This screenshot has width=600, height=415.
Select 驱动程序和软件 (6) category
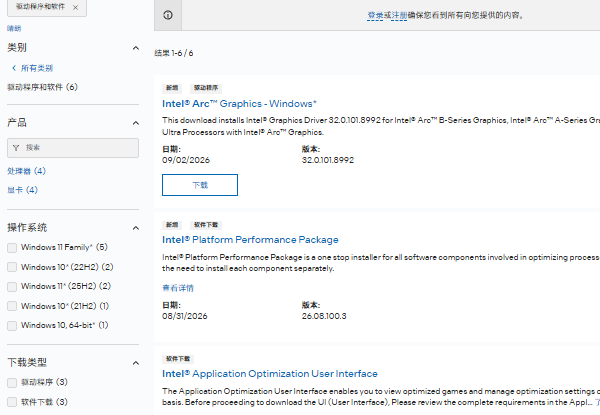[42, 87]
